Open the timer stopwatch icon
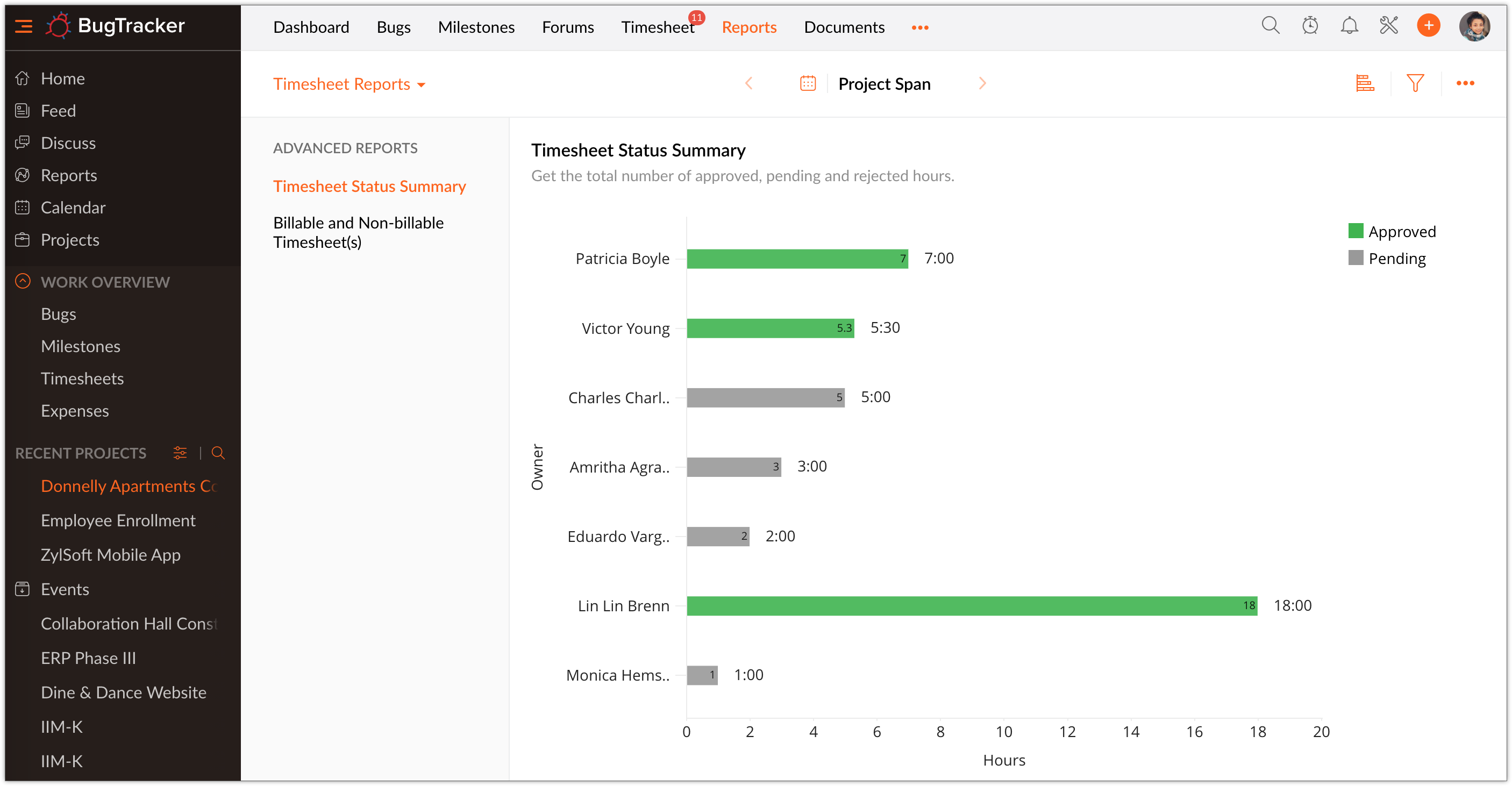The width and height of the screenshot is (1512, 786). coord(1309,26)
